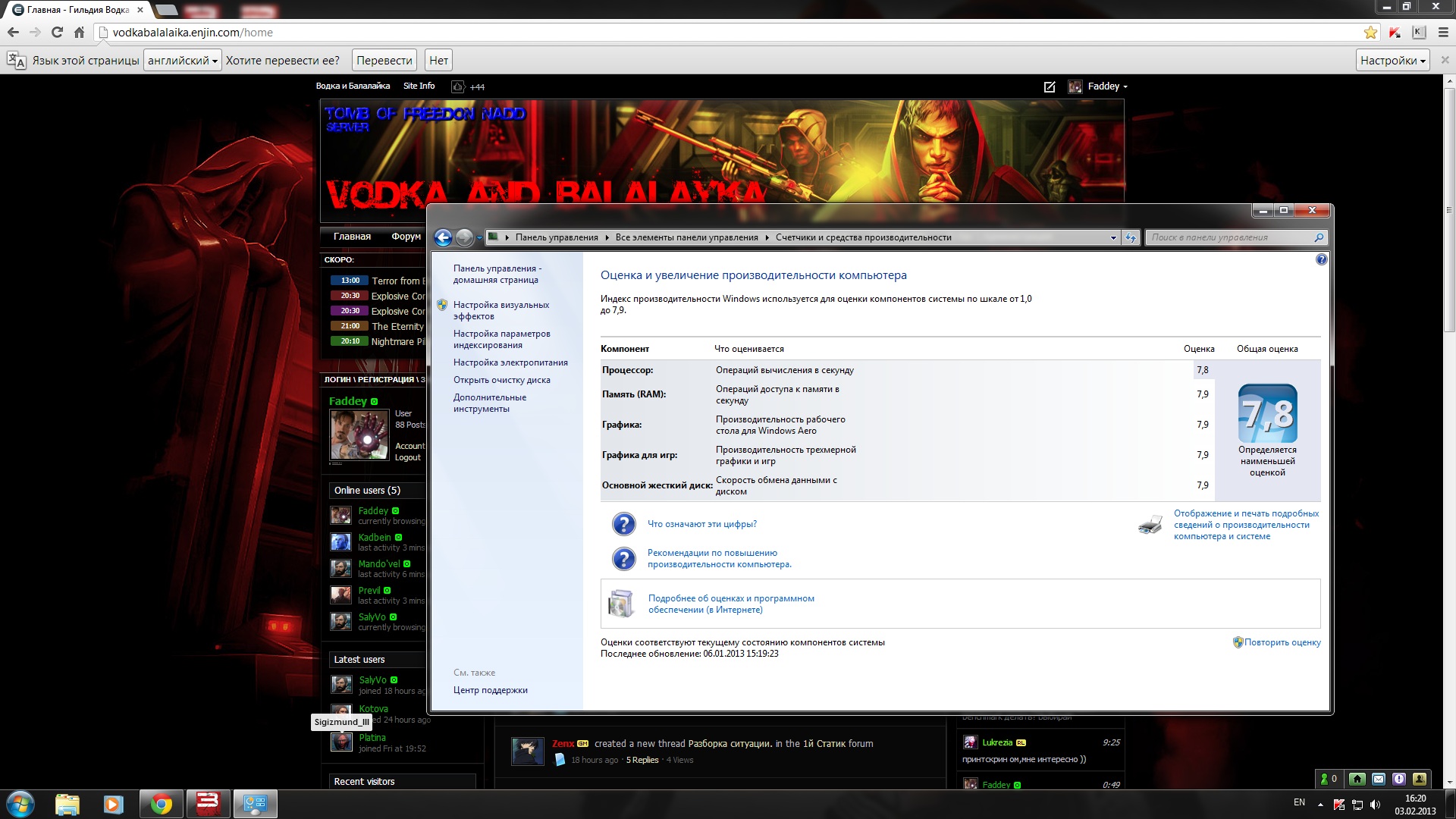Click the green home icon in Enjin tray

click(x=1357, y=779)
